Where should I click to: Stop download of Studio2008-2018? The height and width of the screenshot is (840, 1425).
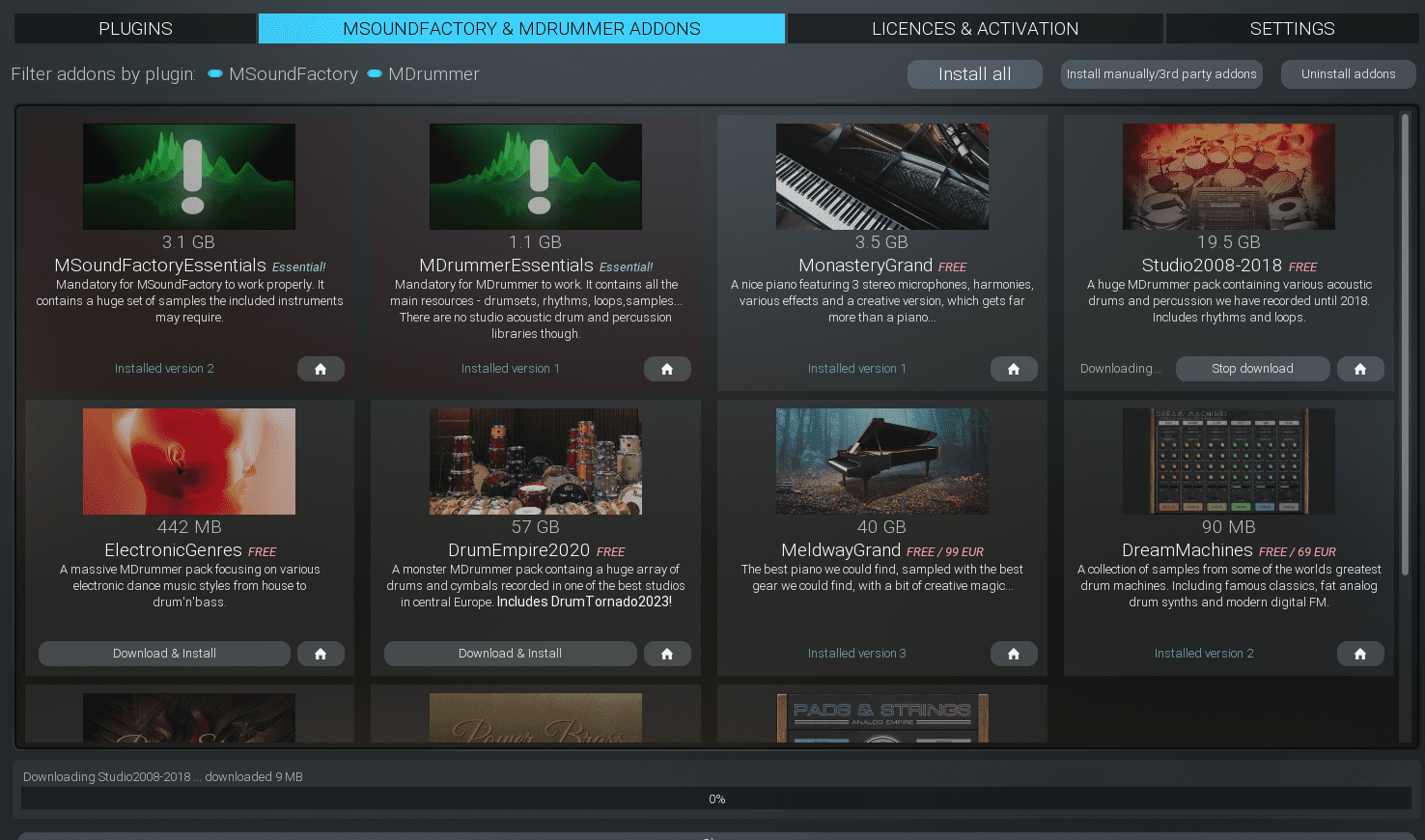[1252, 369]
